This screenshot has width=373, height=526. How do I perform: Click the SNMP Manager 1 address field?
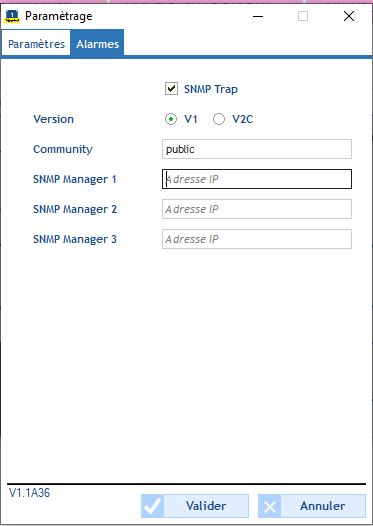point(257,179)
